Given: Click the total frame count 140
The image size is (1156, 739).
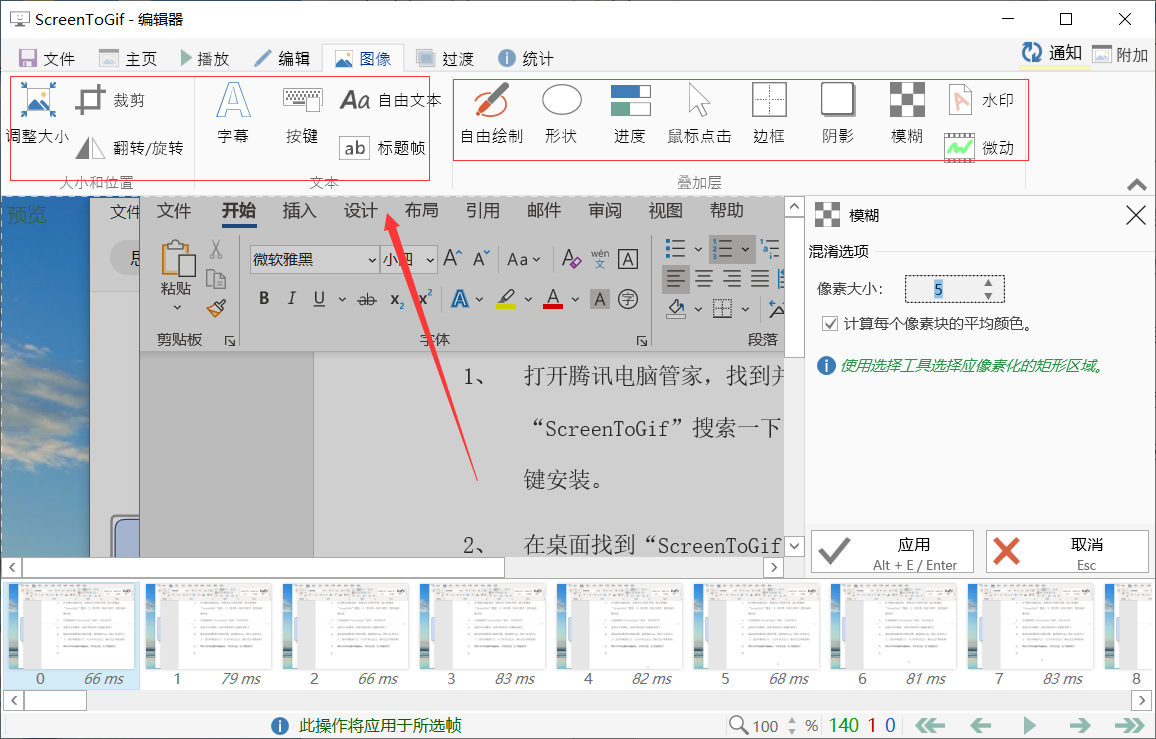Looking at the screenshot, I should point(843,726).
